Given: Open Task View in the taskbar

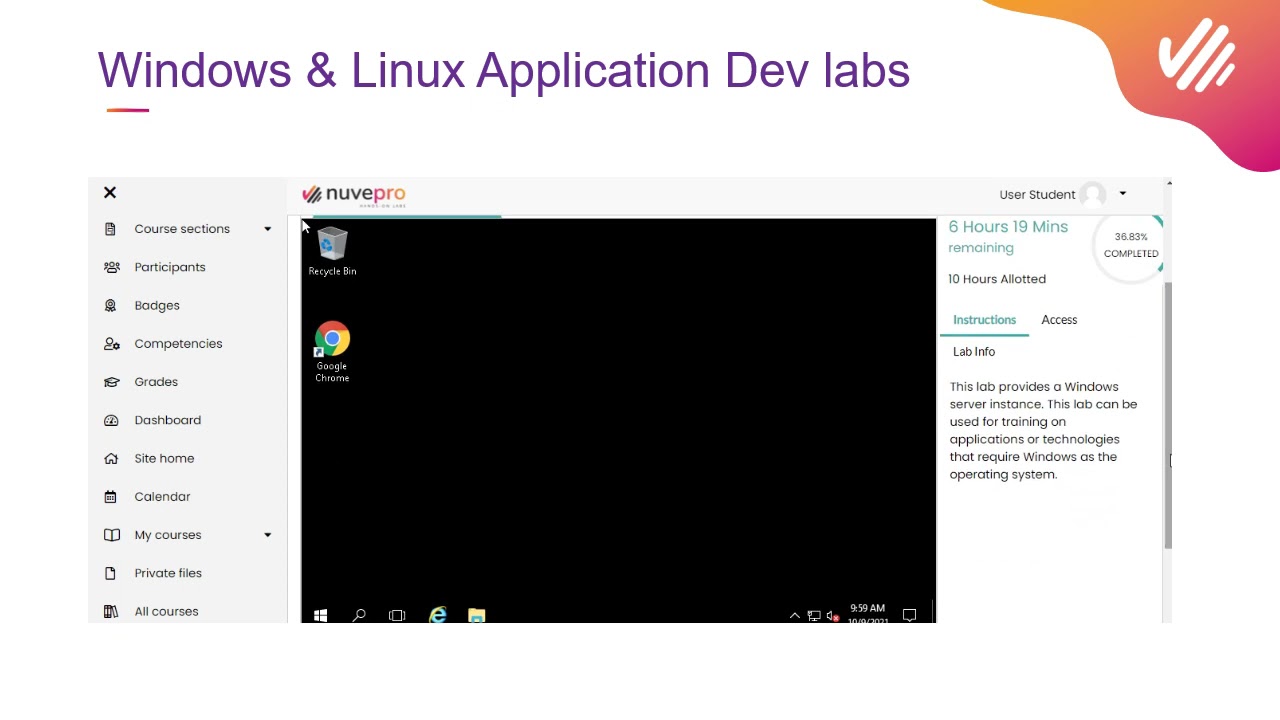Looking at the screenshot, I should point(397,615).
